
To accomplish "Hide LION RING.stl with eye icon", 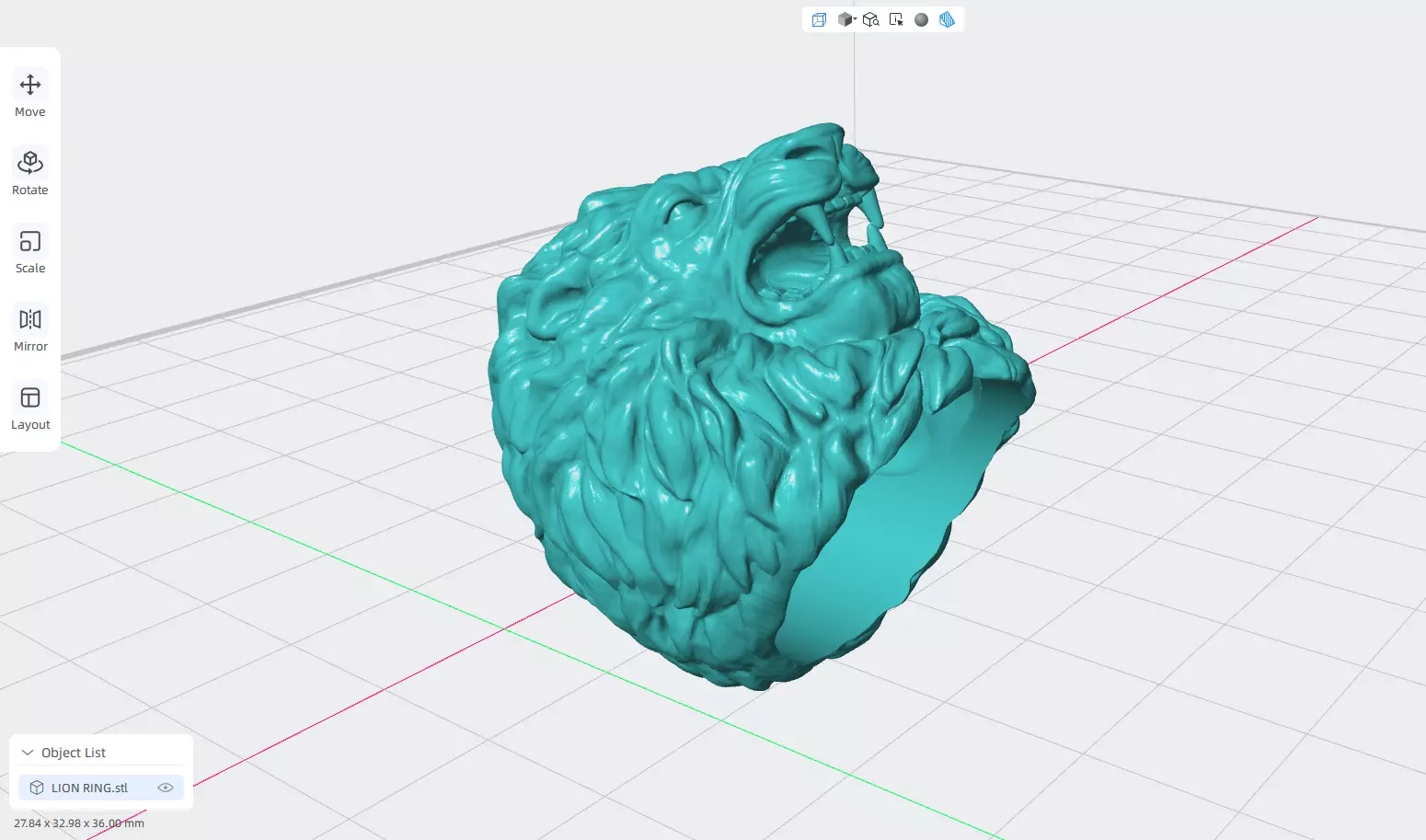I will (166, 788).
